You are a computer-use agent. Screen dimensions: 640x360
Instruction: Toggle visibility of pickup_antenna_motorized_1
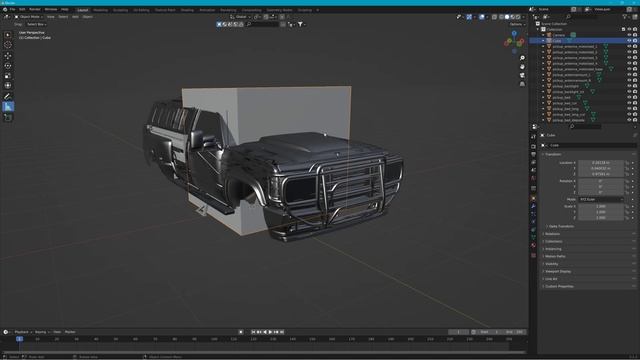[629, 47]
